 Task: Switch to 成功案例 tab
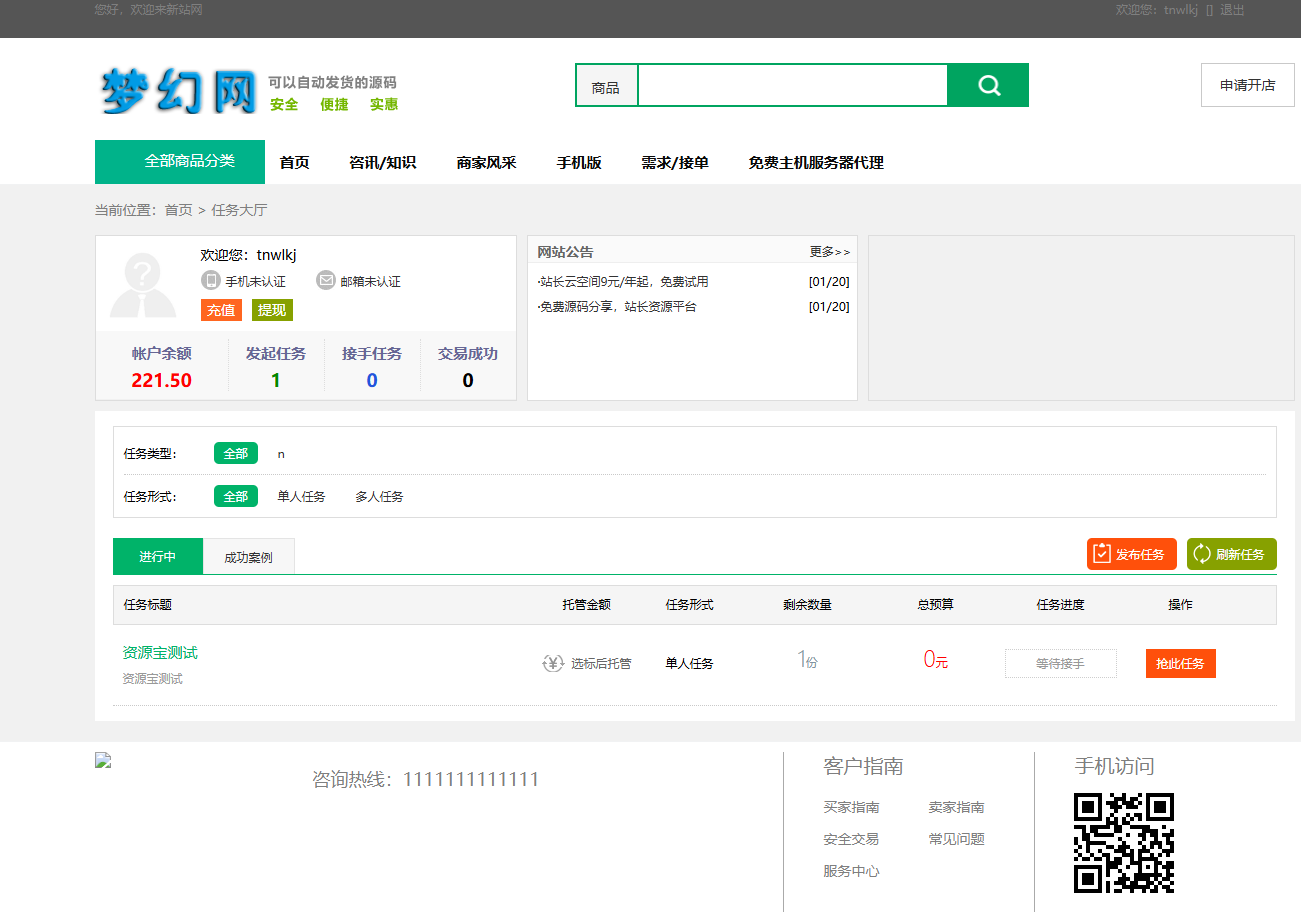[249, 557]
